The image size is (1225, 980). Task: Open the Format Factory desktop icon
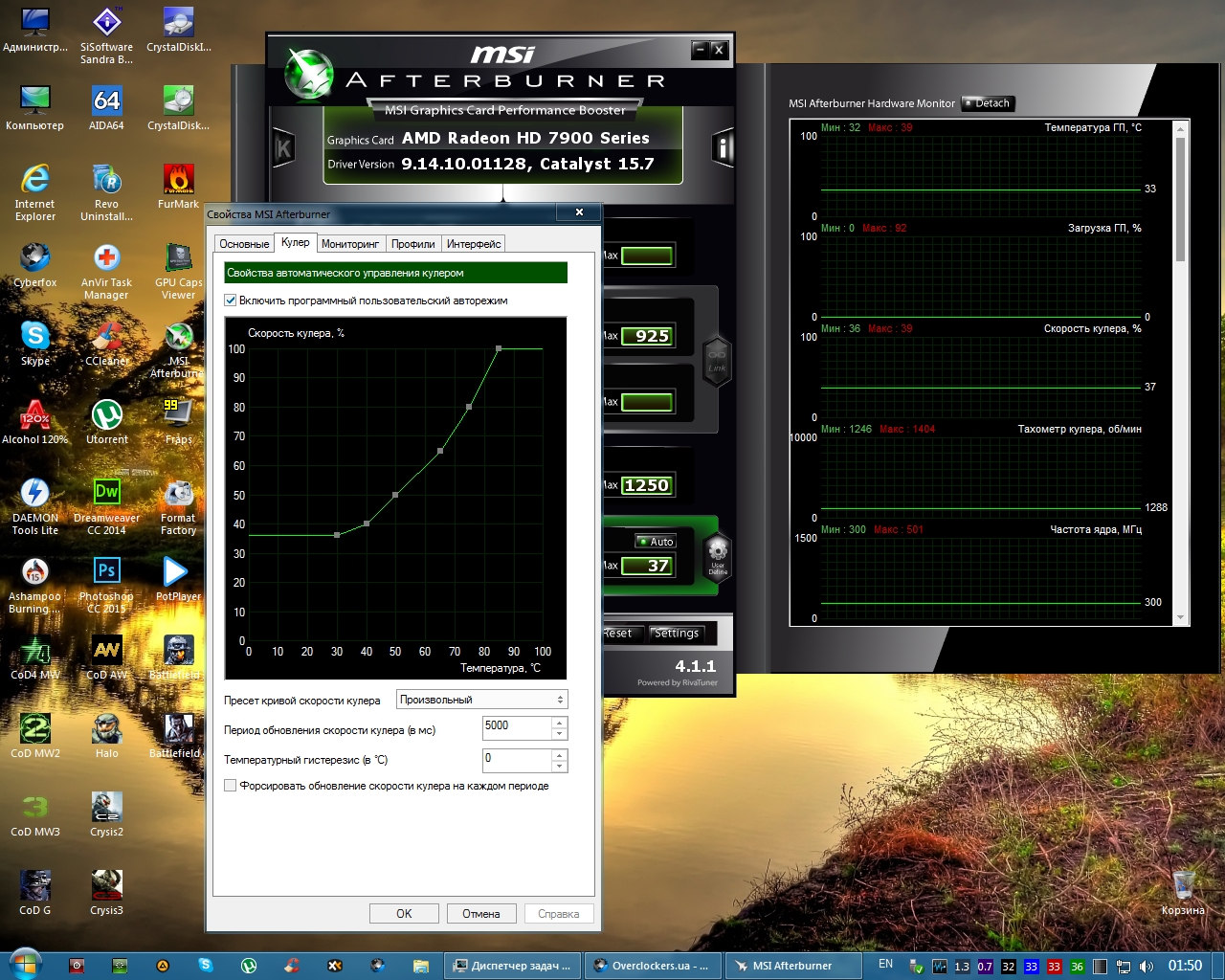178,507
